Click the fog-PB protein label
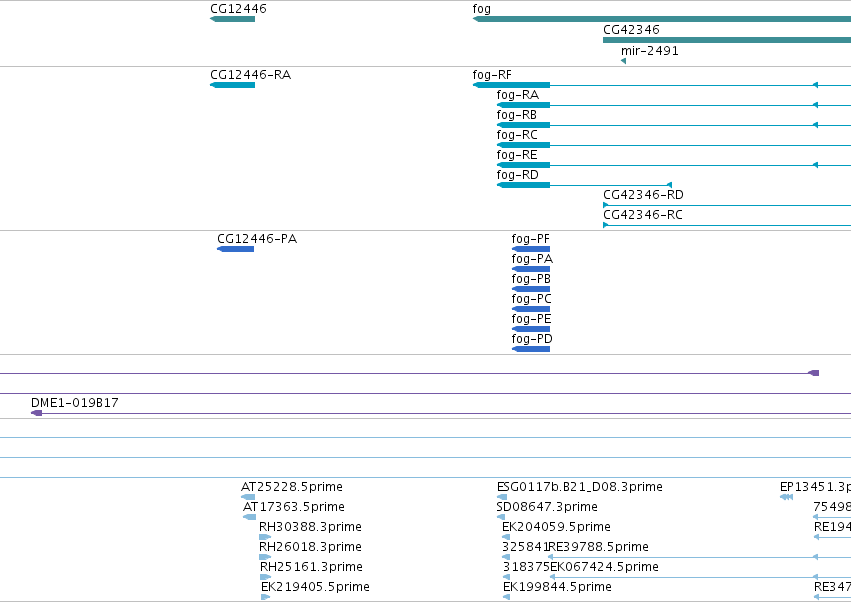The width and height of the screenshot is (851, 602). (531, 279)
